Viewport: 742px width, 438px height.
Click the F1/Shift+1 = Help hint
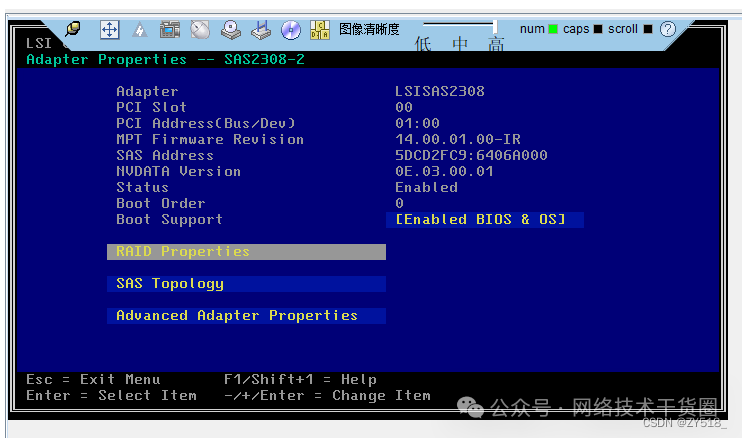300,379
